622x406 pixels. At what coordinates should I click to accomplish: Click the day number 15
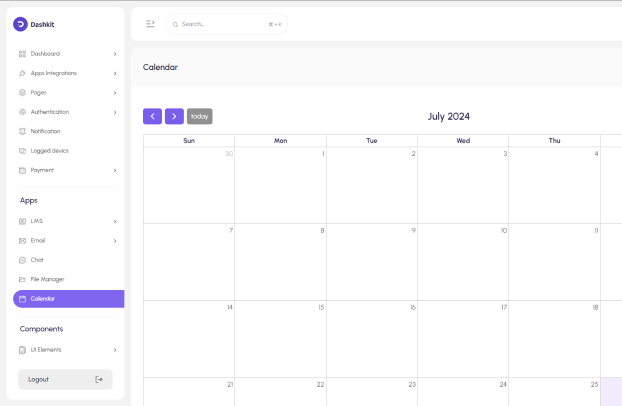click(321, 308)
